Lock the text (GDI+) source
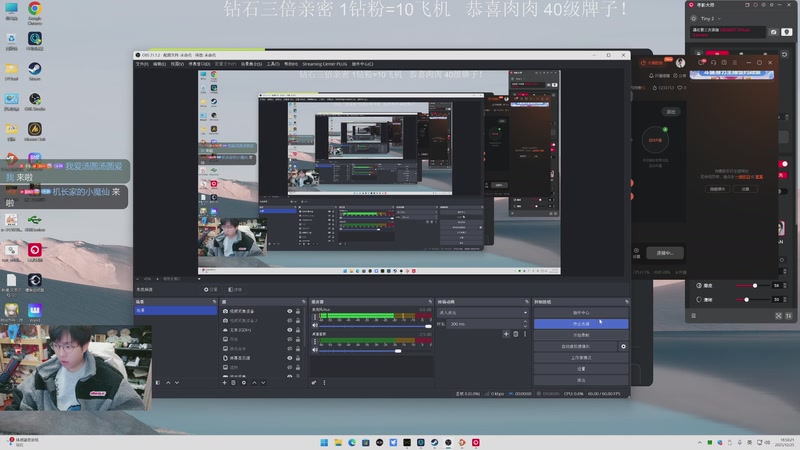This screenshot has width=800, height=450. point(298,330)
